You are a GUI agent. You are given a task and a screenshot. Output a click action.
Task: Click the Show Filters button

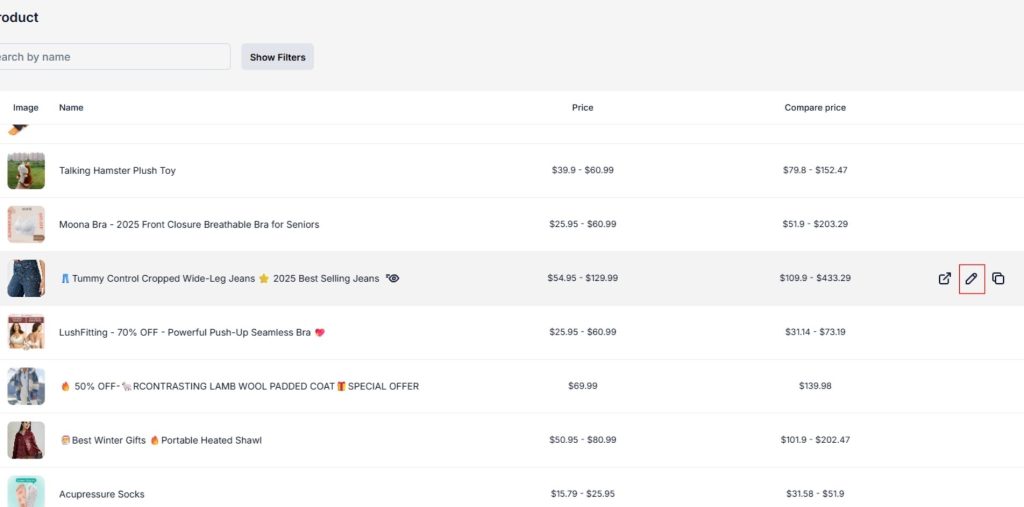click(x=278, y=57)
